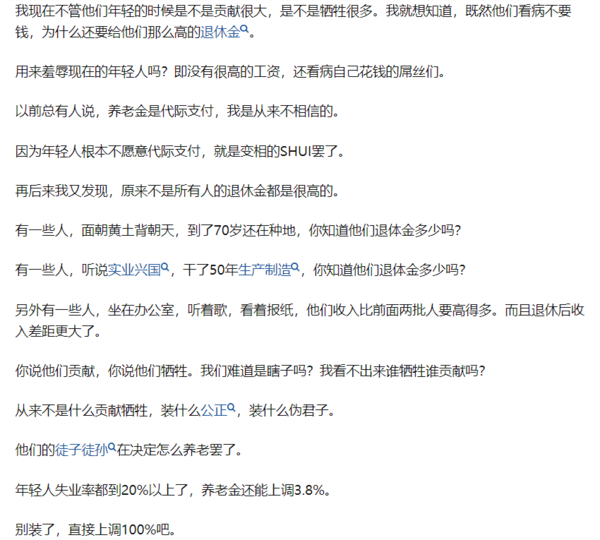Click the line 你说他们贡献，你说他们牺牲
This screenshot has height=540, width=600.
pyautogui.click(x=250, y=371)
